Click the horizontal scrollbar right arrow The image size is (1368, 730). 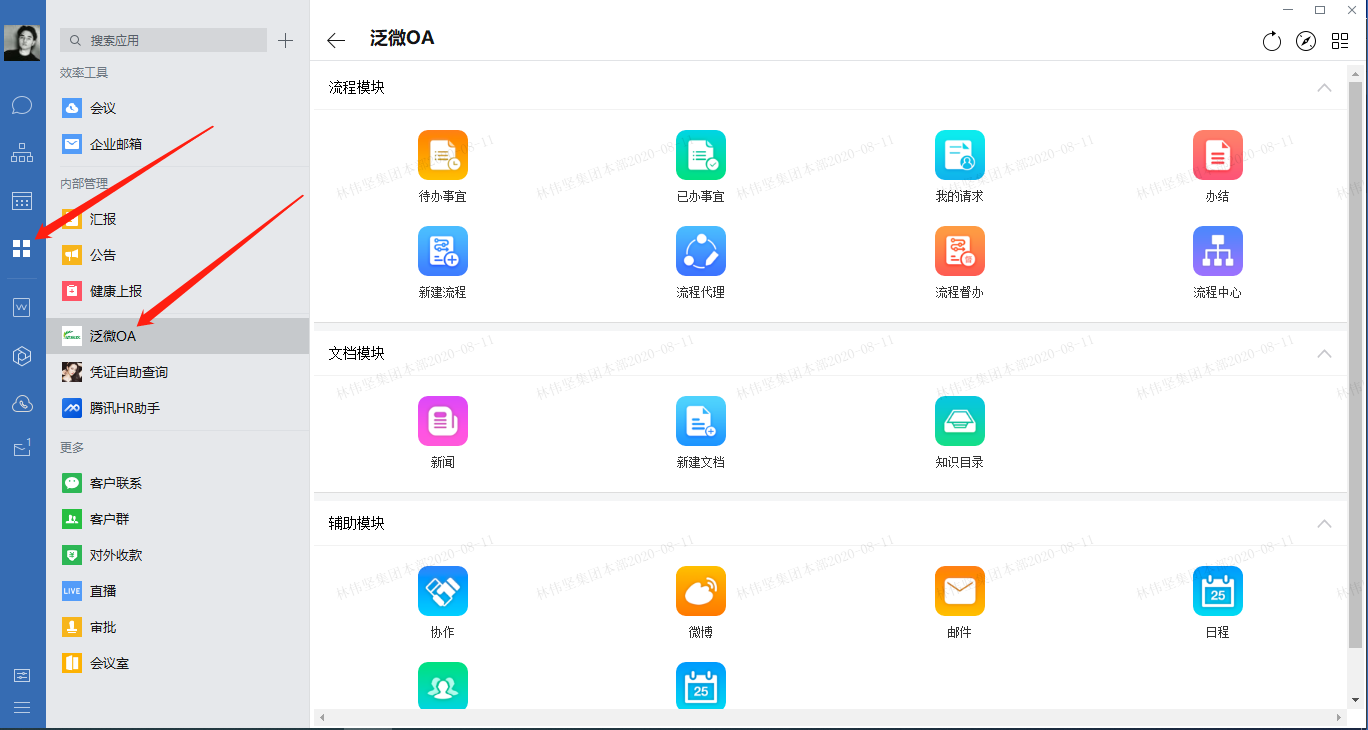click(1340, 718)
